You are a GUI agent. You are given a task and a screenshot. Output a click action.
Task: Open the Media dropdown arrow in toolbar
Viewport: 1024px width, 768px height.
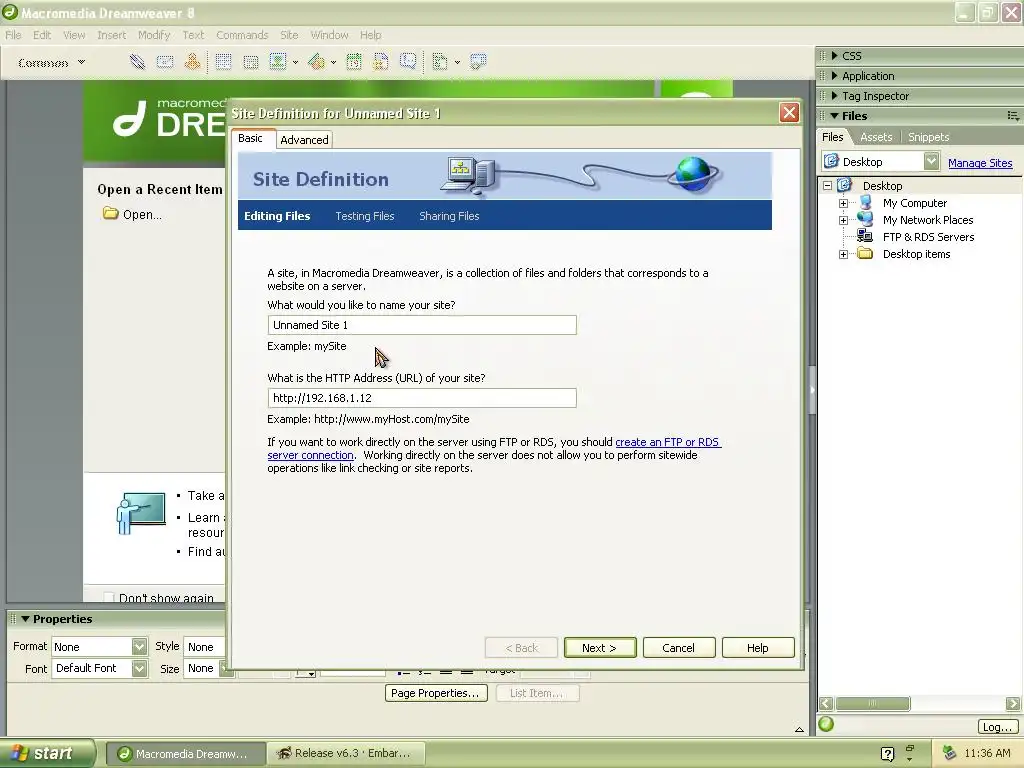point(333,63)
